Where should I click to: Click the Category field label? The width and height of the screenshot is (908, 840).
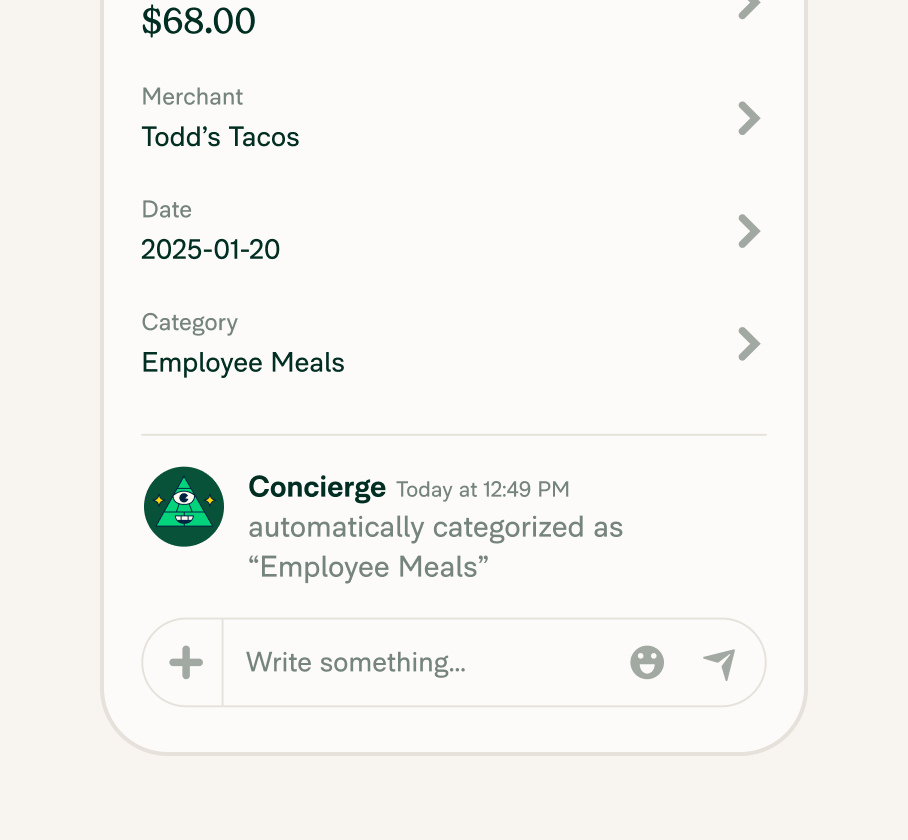pyautogui.click(x=190, y=322)
